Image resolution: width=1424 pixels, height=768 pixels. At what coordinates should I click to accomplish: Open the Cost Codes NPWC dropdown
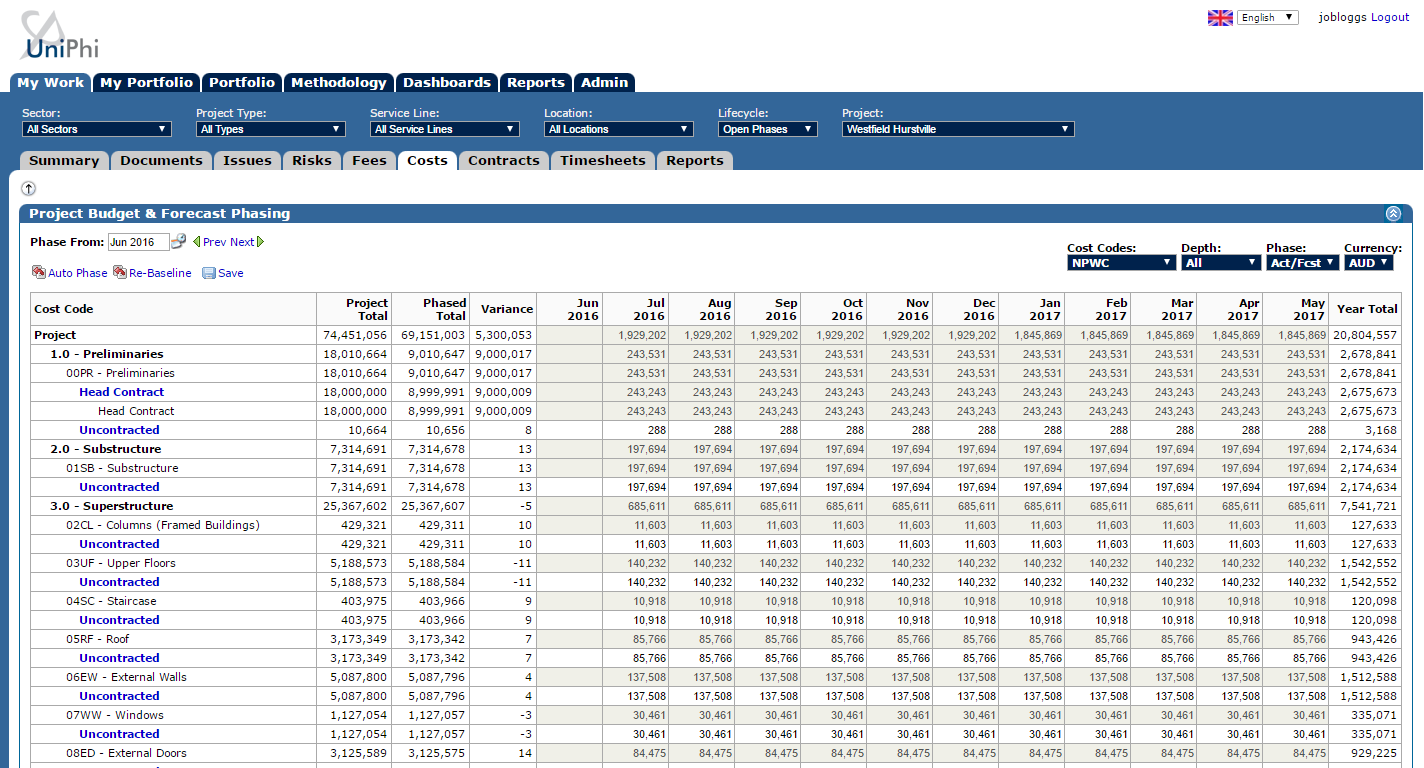1121,261
